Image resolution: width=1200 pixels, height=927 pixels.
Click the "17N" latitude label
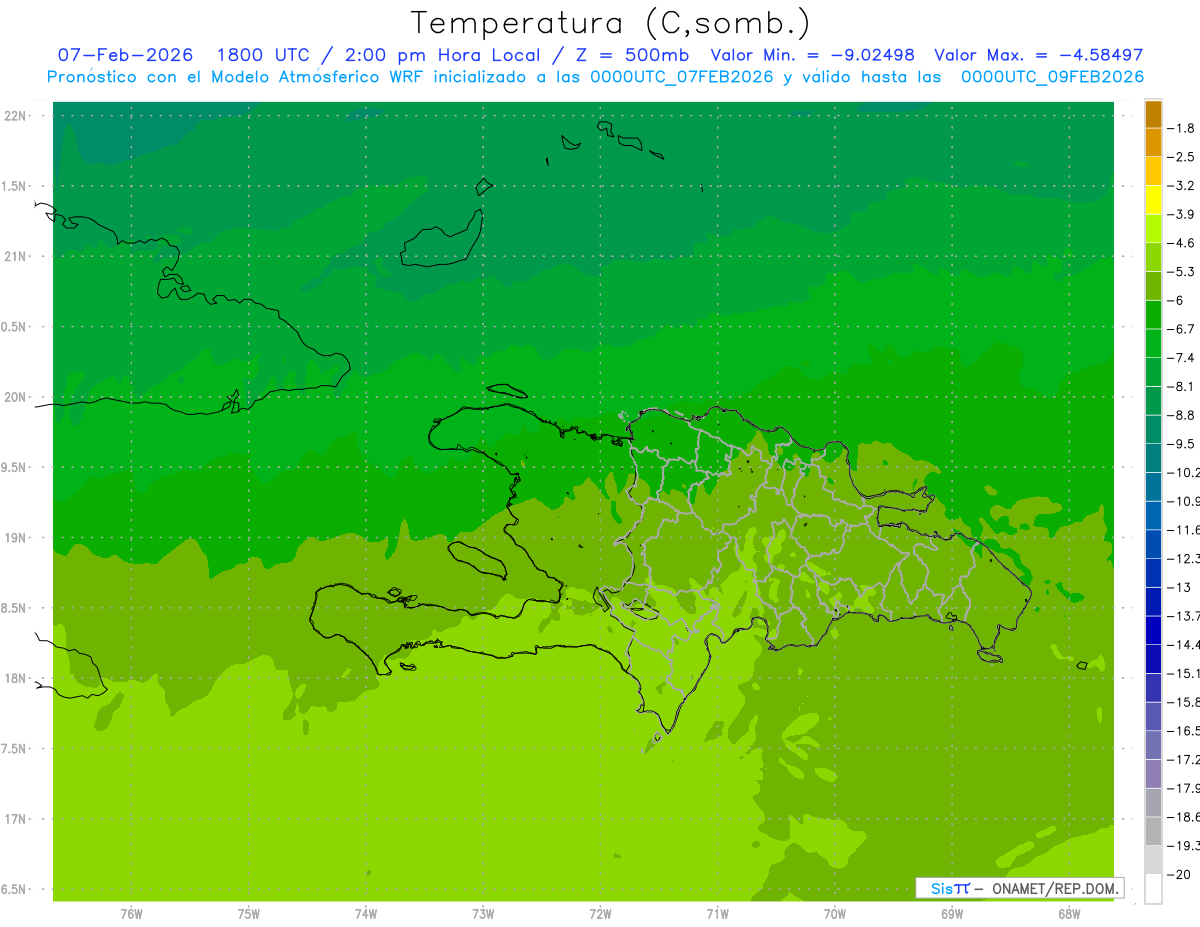coord(16,819)
